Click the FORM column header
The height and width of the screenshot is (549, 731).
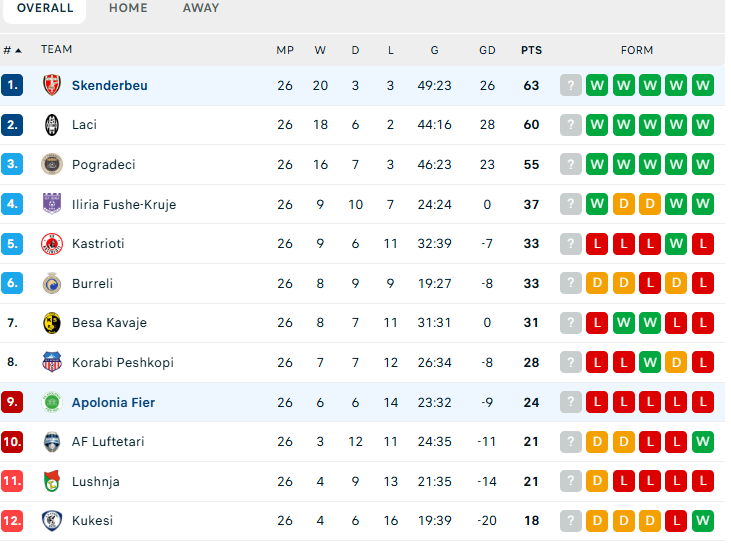(637, 50)
